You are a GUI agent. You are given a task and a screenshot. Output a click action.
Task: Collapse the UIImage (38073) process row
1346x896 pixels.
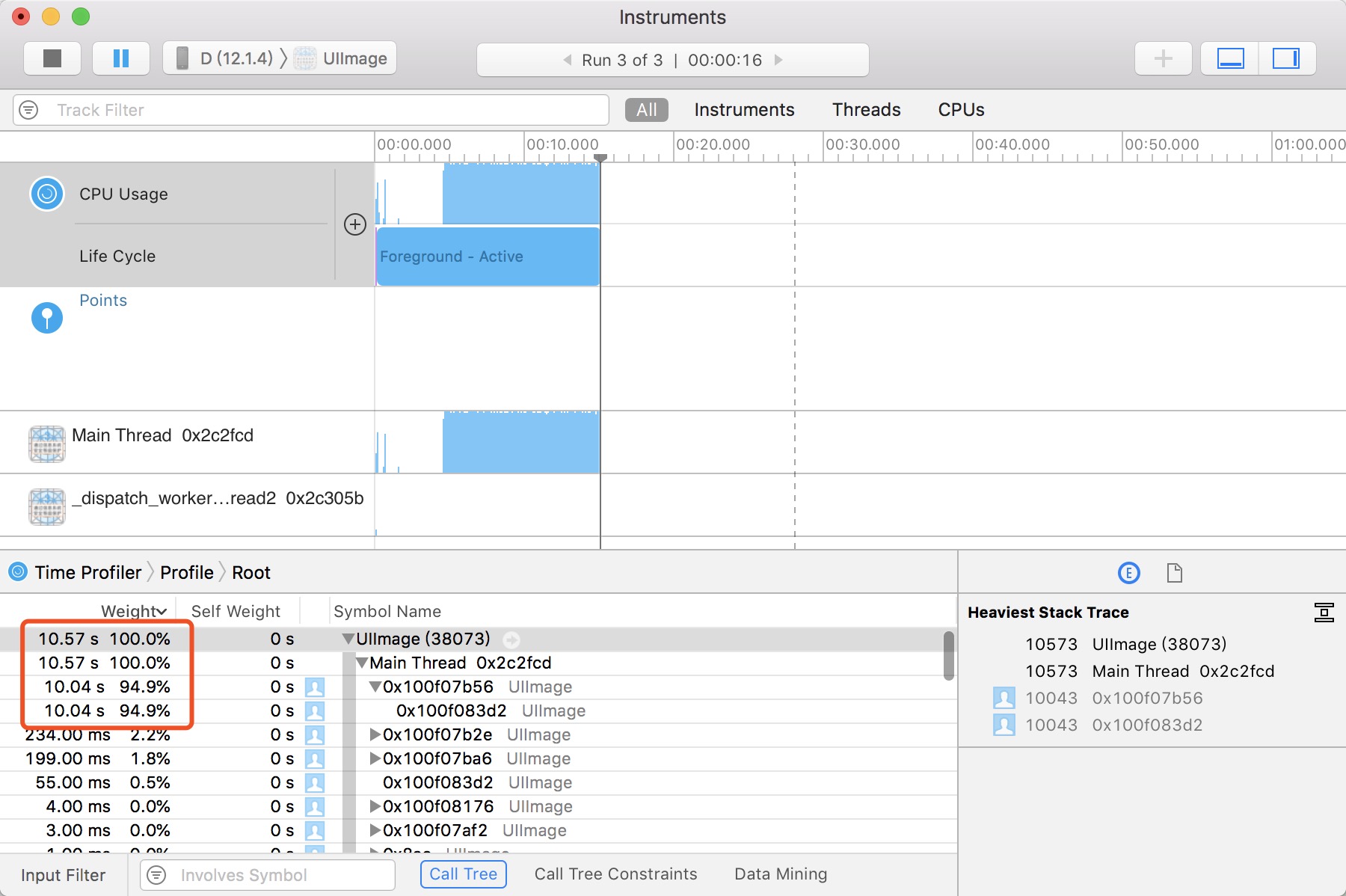(x=348, y=639)
